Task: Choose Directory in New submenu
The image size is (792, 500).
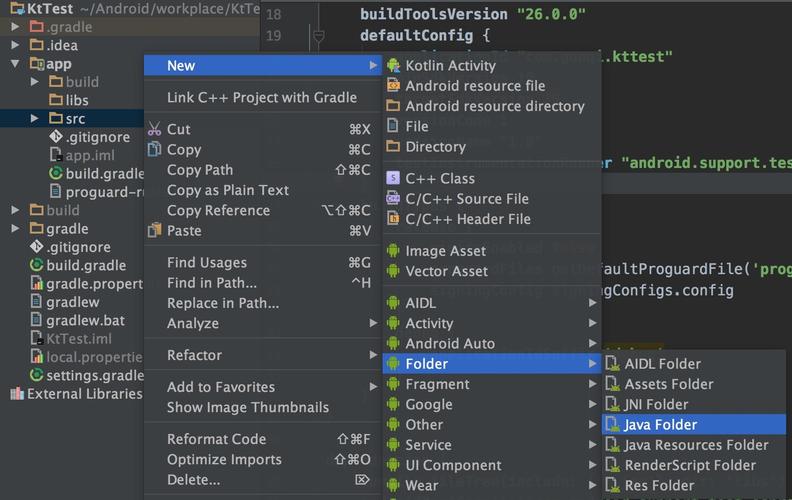Action: [x=492, y=146]
